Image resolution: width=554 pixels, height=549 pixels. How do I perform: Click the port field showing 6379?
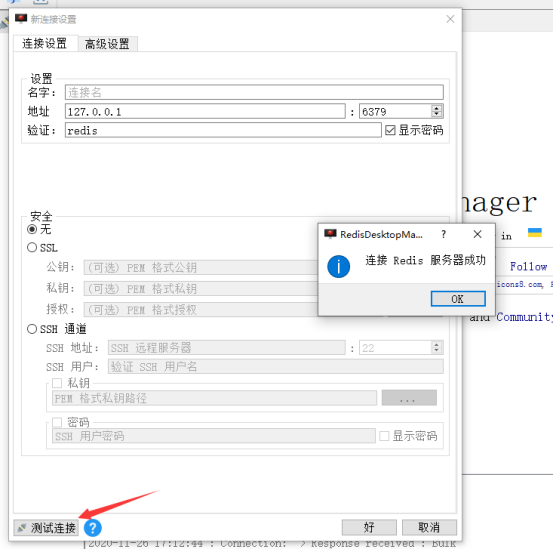coord(395,112)
